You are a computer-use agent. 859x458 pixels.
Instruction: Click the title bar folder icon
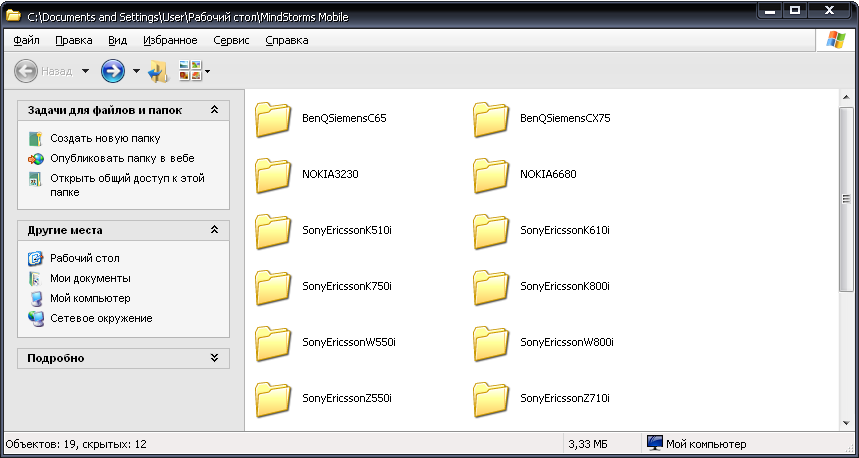click(13, 16)
